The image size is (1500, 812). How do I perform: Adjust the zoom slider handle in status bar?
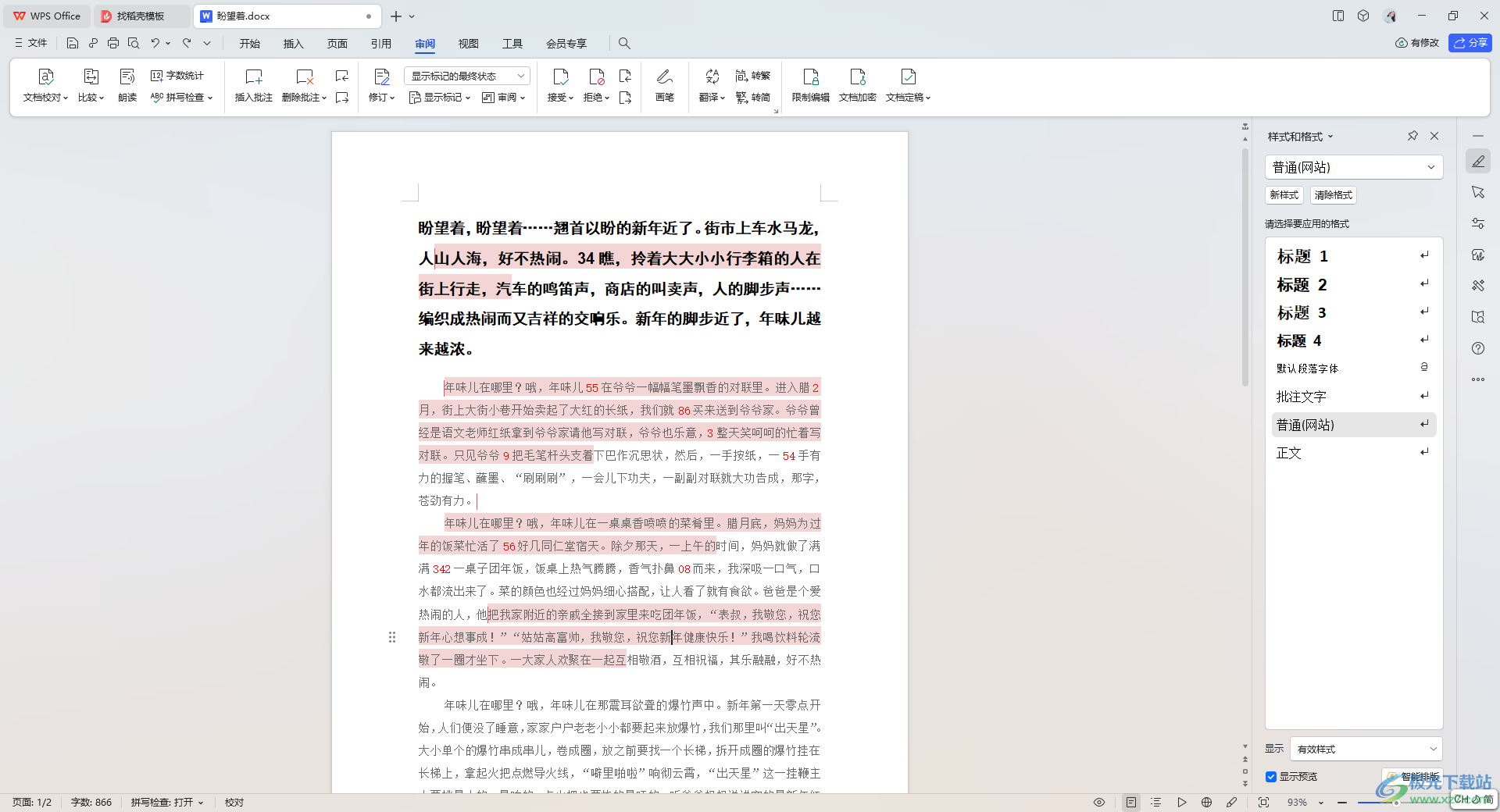pos(1396,802)
